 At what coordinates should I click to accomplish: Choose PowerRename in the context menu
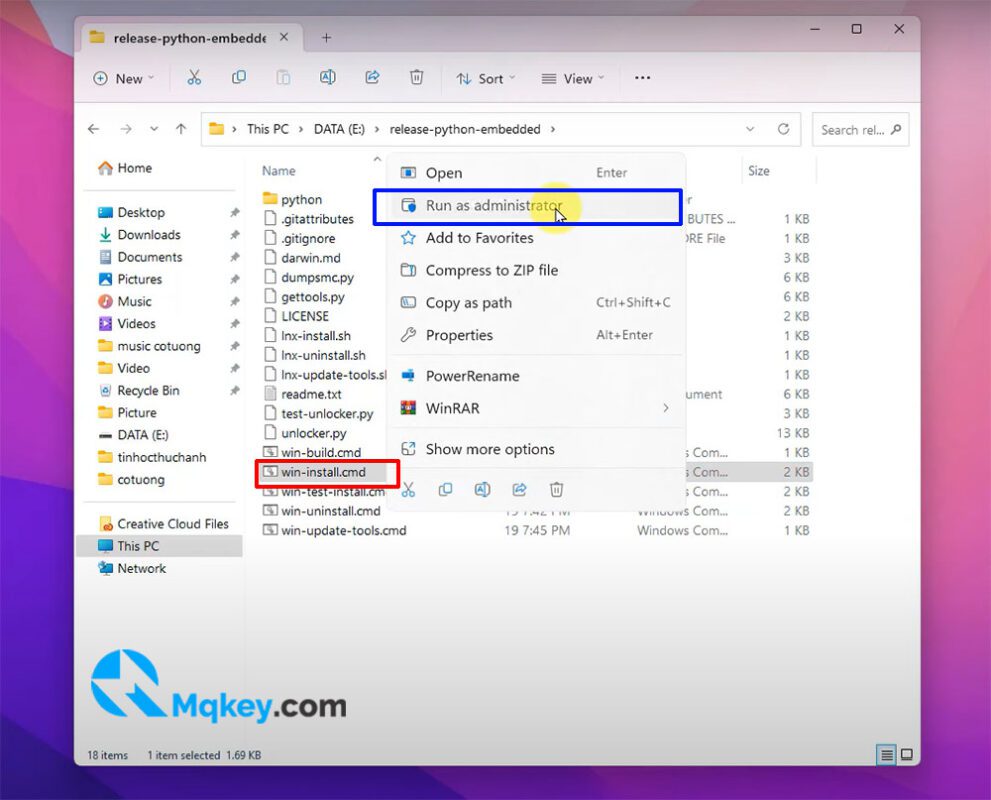[x=536, y=376]
